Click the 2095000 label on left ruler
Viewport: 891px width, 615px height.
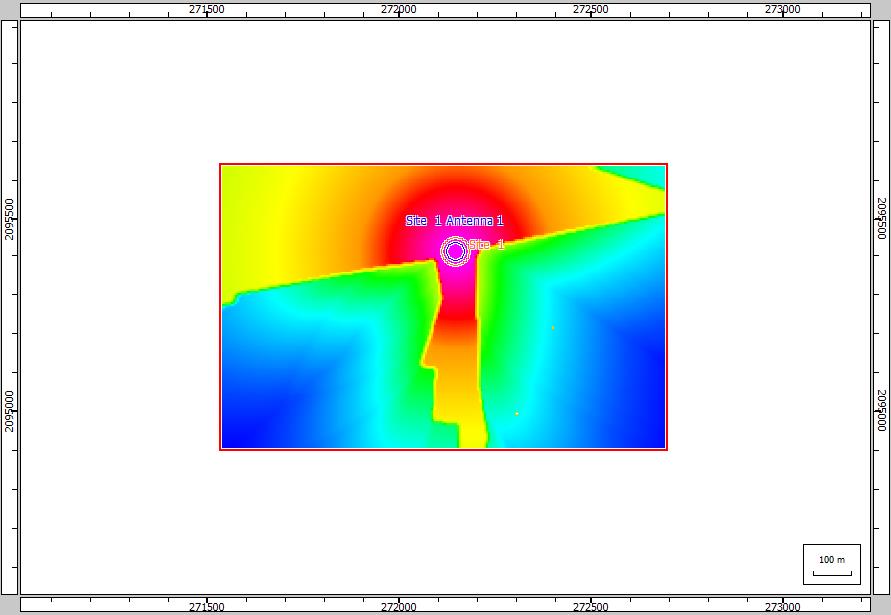tap(9, 411)
